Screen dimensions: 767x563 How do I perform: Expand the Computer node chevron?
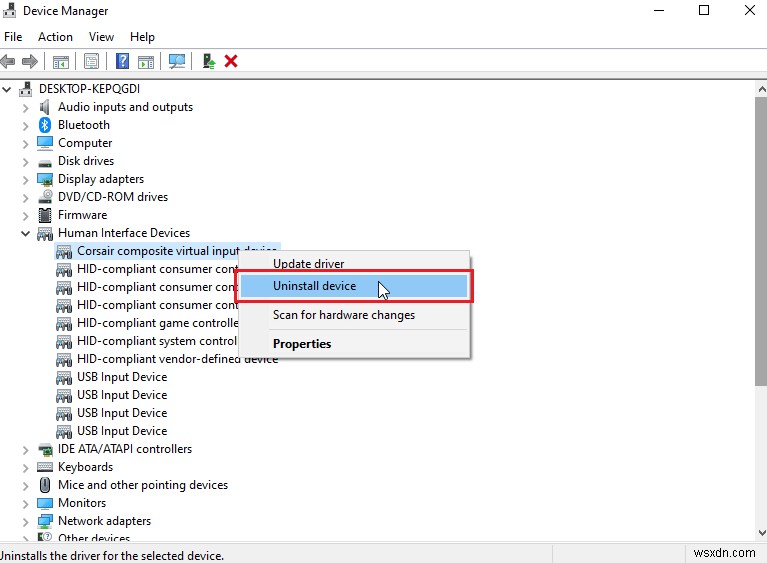click(x=25, y=144)
